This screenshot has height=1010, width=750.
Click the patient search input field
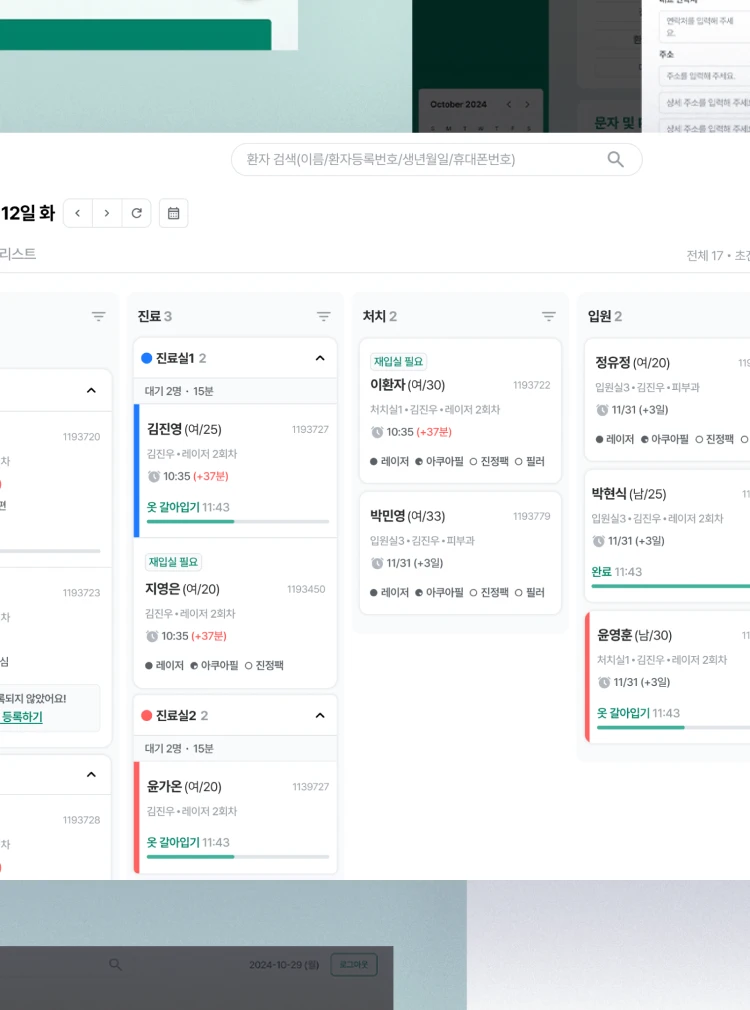tap(436, 159)
